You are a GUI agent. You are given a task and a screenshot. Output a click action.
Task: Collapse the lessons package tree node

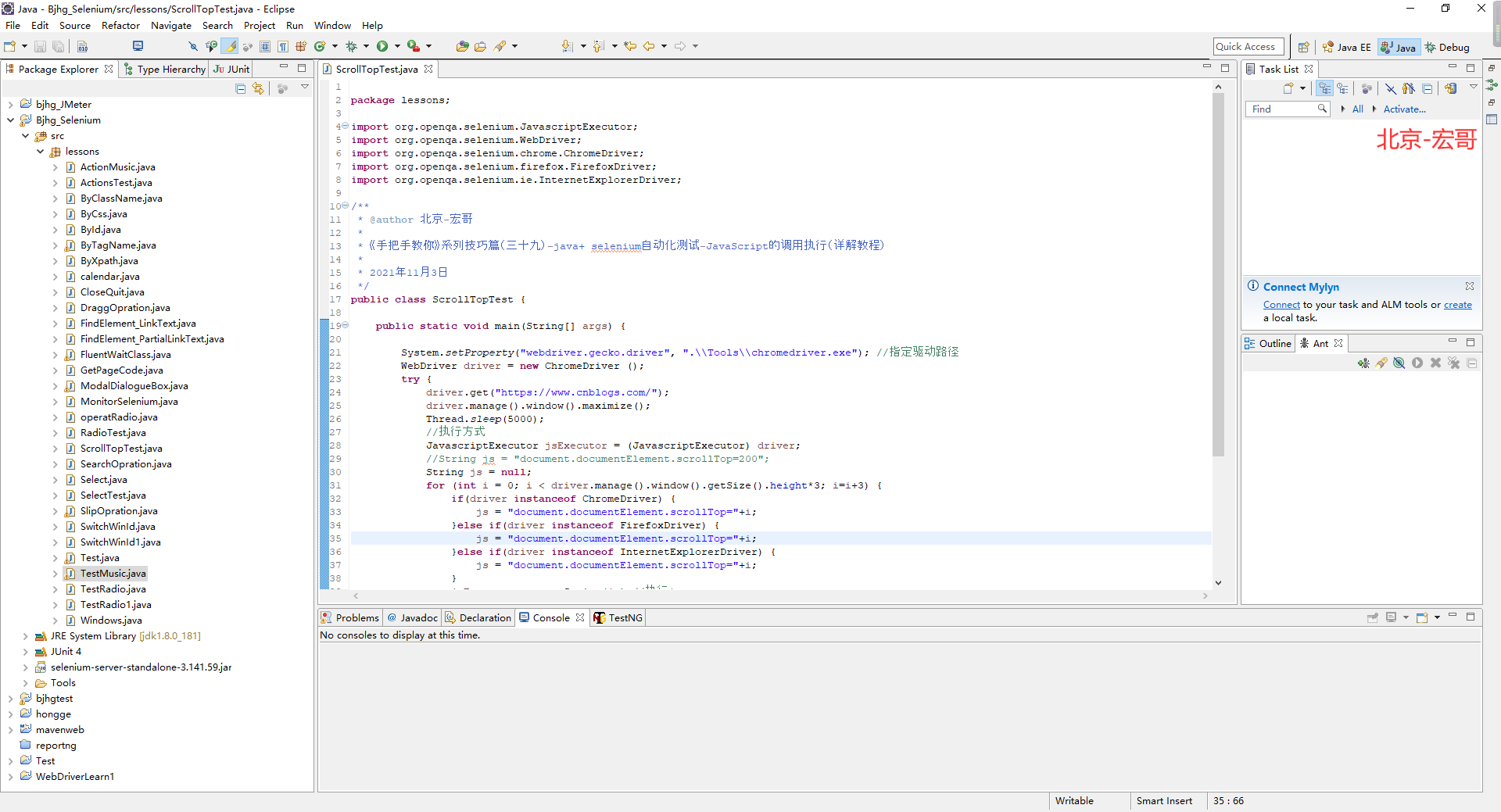click(41, 152)
